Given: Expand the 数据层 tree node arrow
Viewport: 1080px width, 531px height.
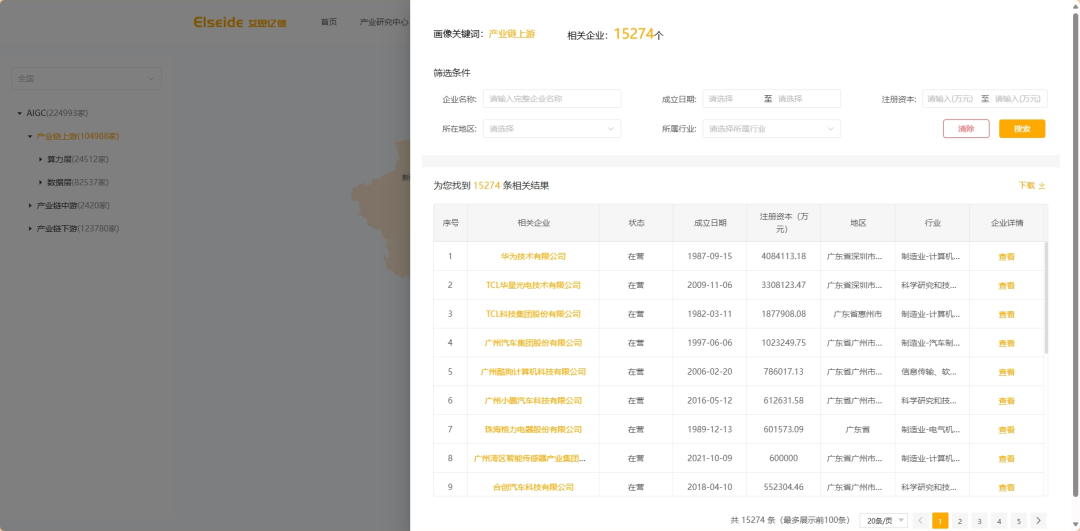Looking at the screenshot, I should [41, 183].
